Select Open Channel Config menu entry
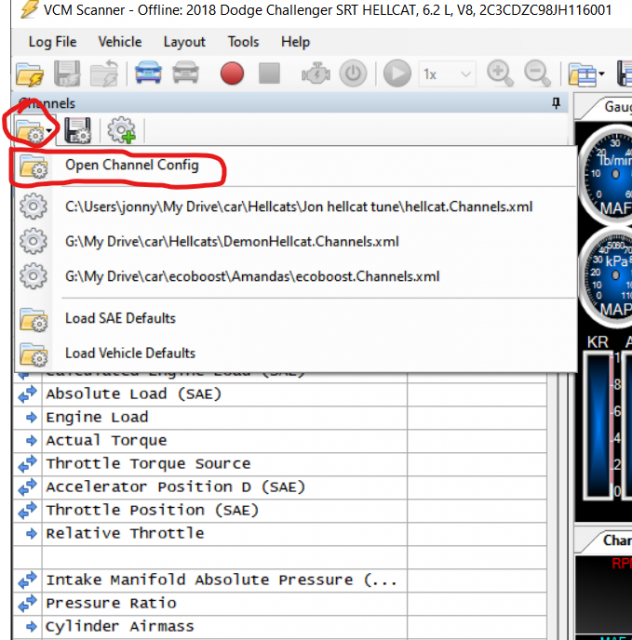 click(x=131, y=166)
